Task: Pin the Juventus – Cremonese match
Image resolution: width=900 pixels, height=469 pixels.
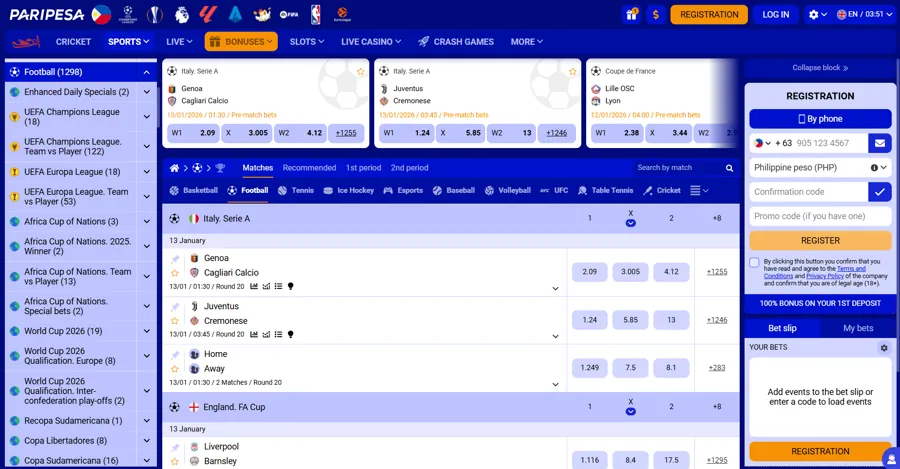Action: (175, 307)
